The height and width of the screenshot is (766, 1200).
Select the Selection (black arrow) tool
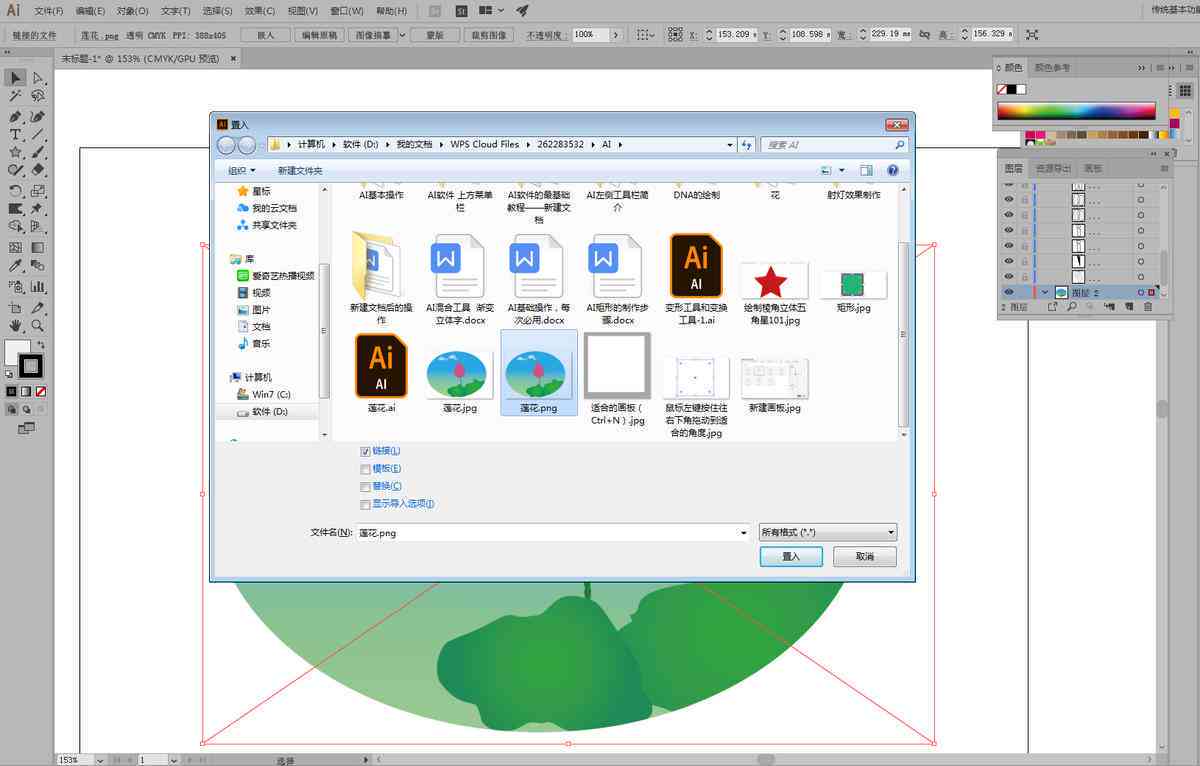click(x=16, y=78)
